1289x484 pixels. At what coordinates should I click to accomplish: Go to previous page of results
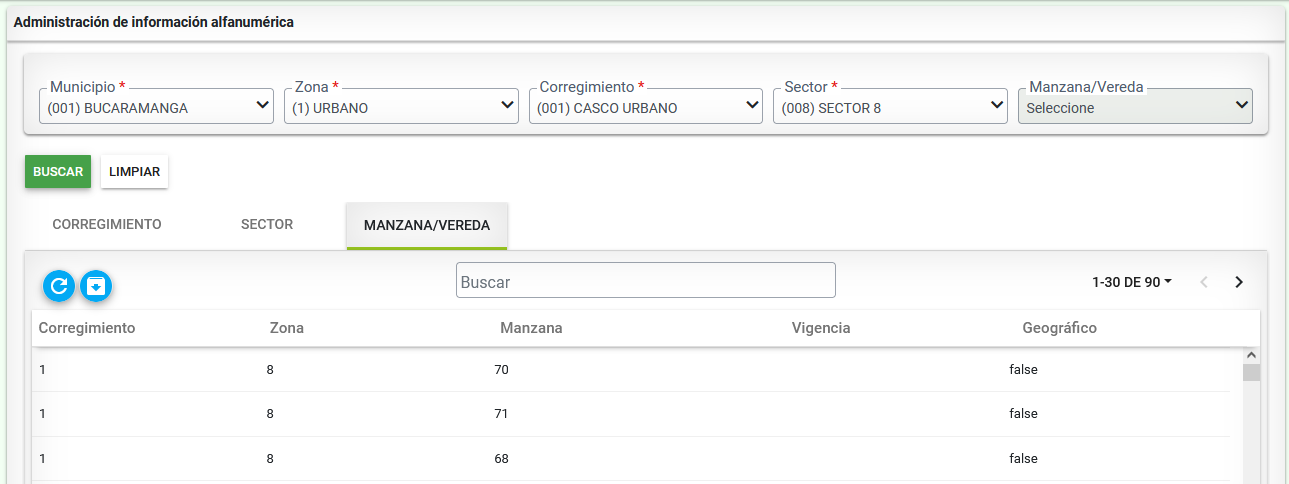(1203, 282)
